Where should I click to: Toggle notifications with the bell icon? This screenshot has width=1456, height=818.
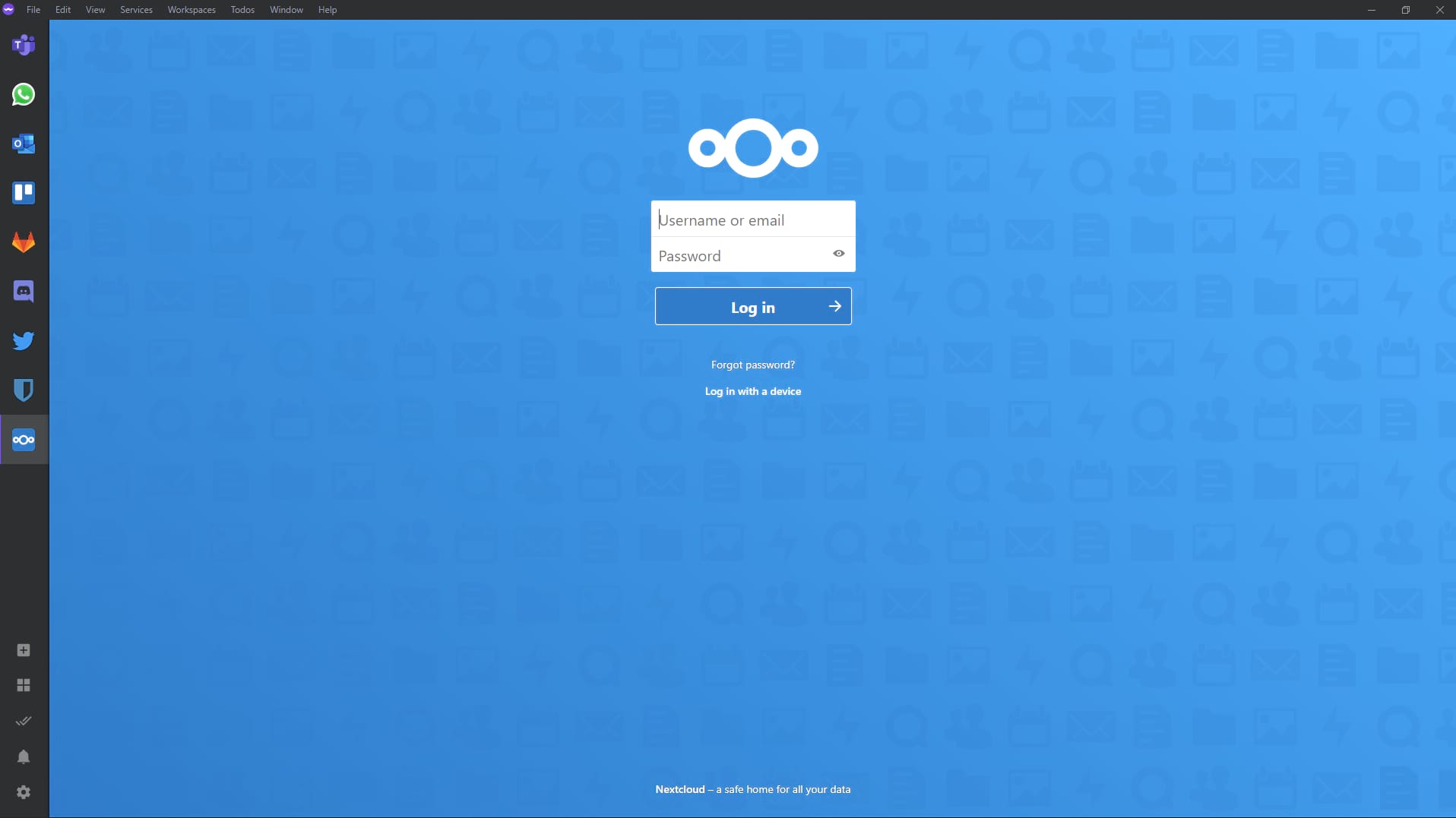point(24,756)
